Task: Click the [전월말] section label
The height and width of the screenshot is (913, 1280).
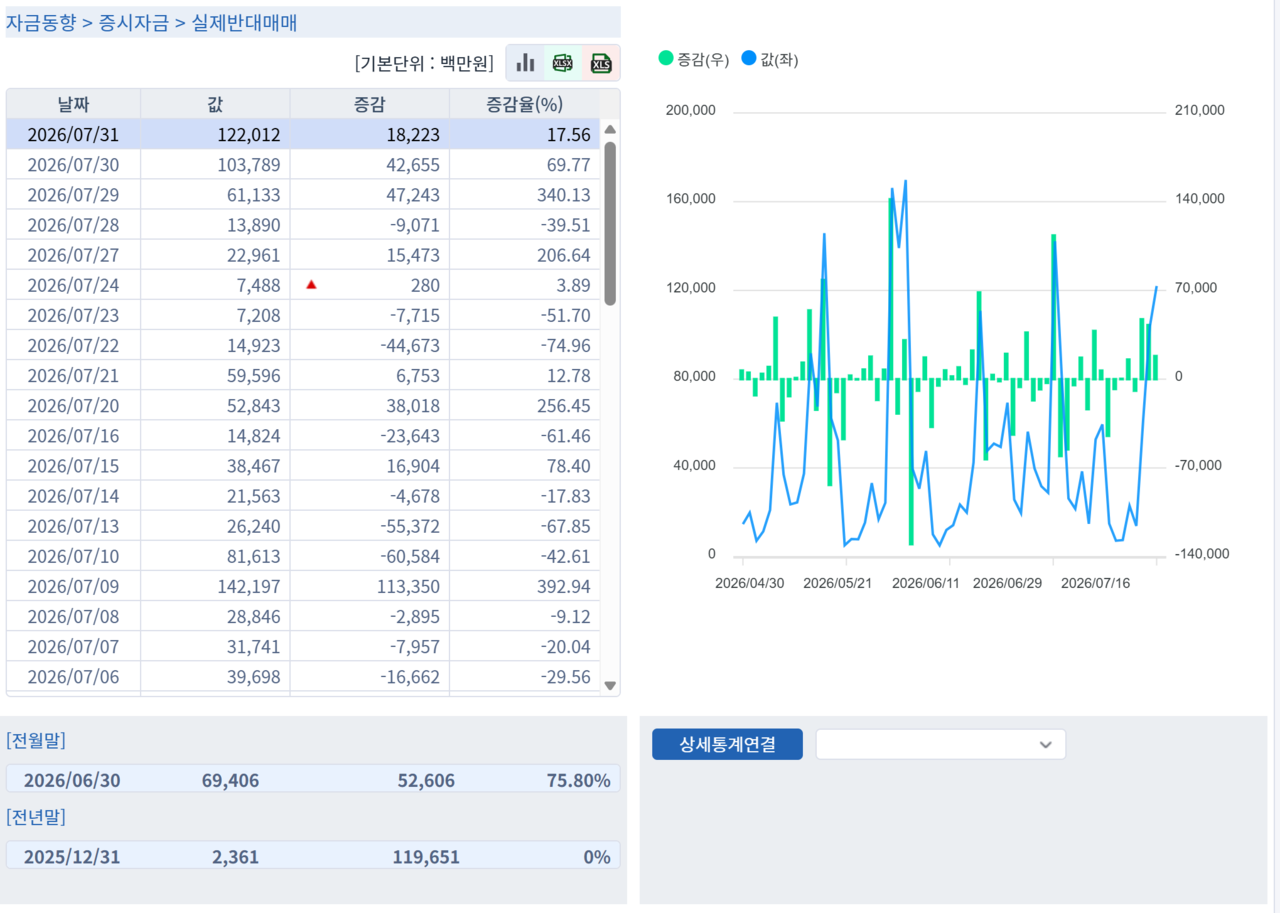Action: 36,741
